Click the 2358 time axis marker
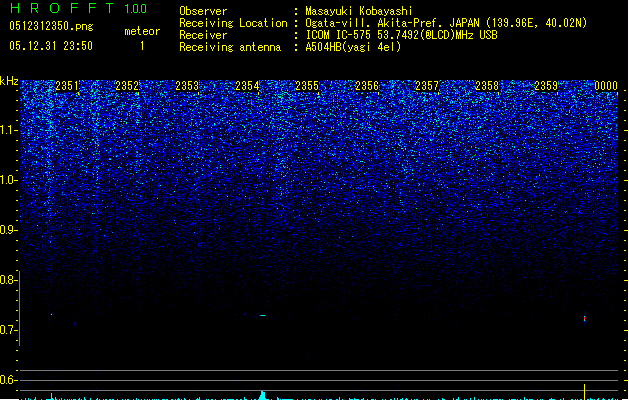The width and height of the screenshot is (629, 400). click(487, 86)
